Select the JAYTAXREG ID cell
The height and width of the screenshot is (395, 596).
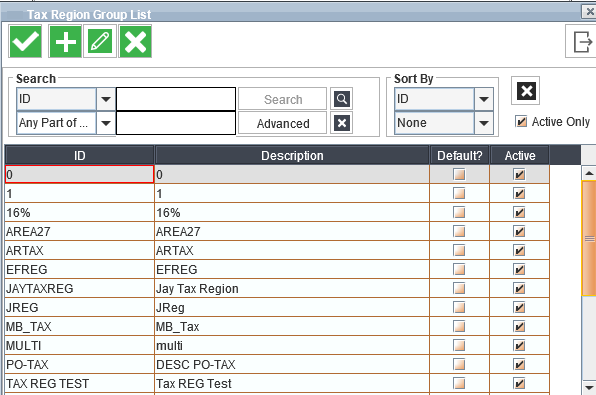pyautogui.click(x=79, y=288)
